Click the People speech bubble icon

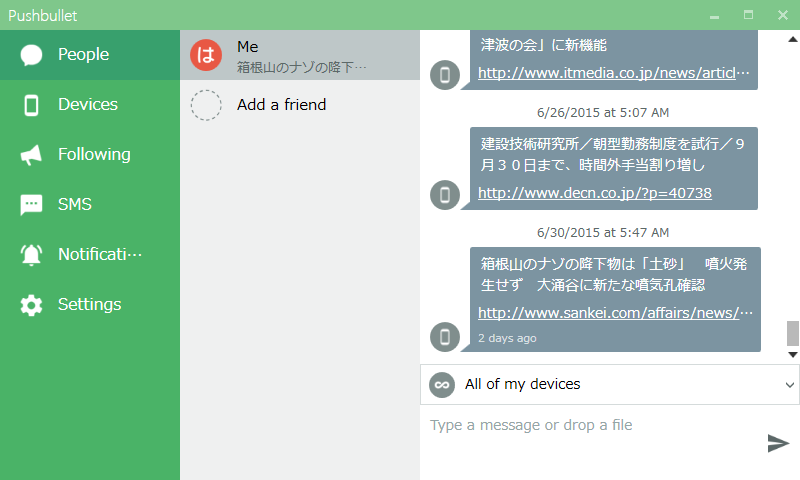(31, 55)
